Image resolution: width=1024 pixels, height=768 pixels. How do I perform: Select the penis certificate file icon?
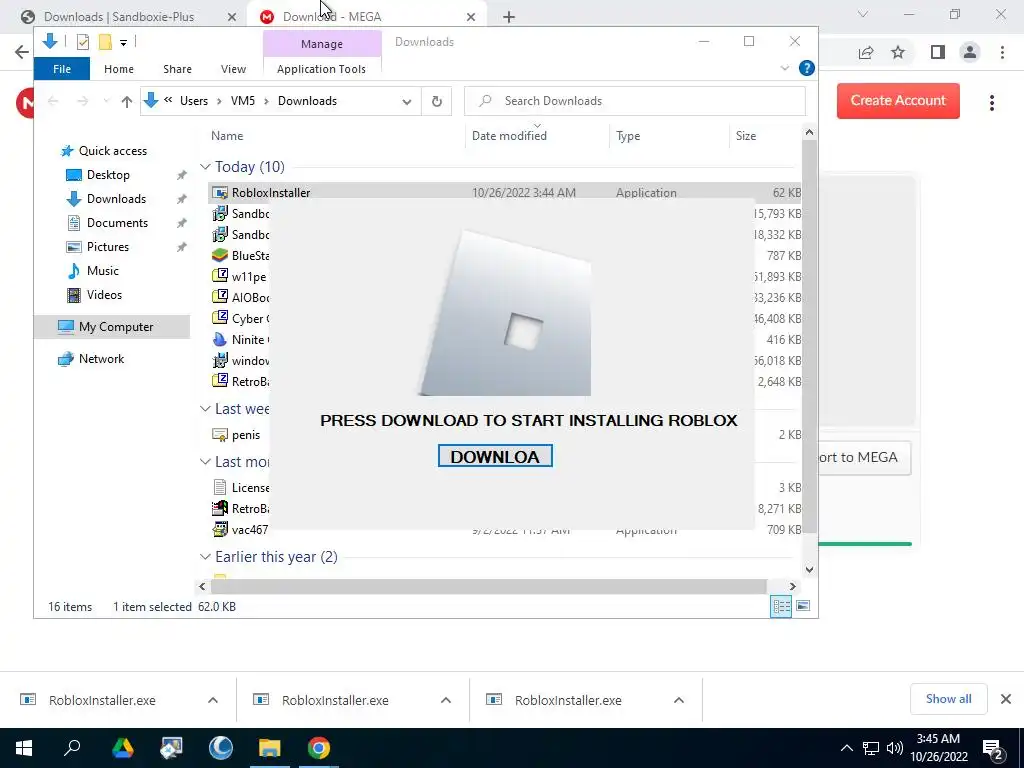220,435
